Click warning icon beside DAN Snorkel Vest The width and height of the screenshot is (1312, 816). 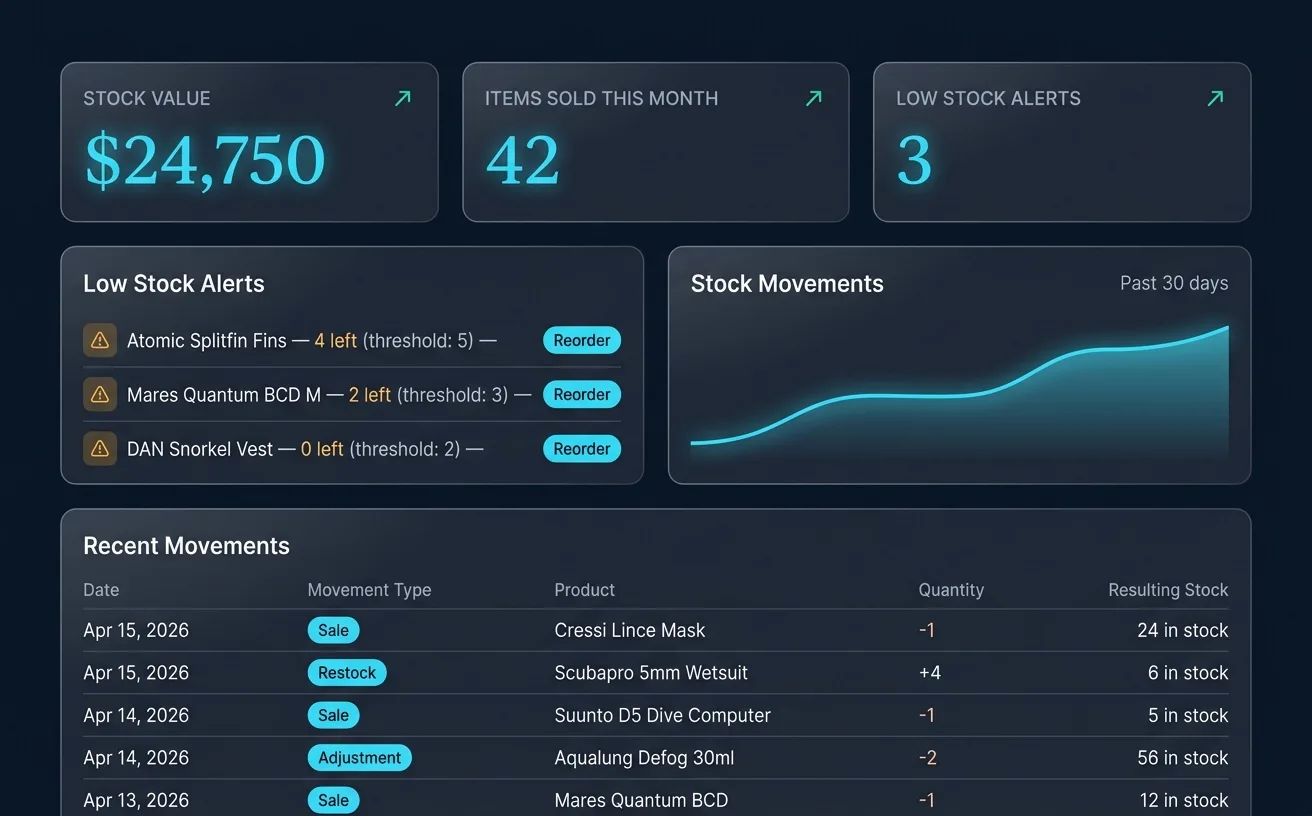click(x=100, y=449)
